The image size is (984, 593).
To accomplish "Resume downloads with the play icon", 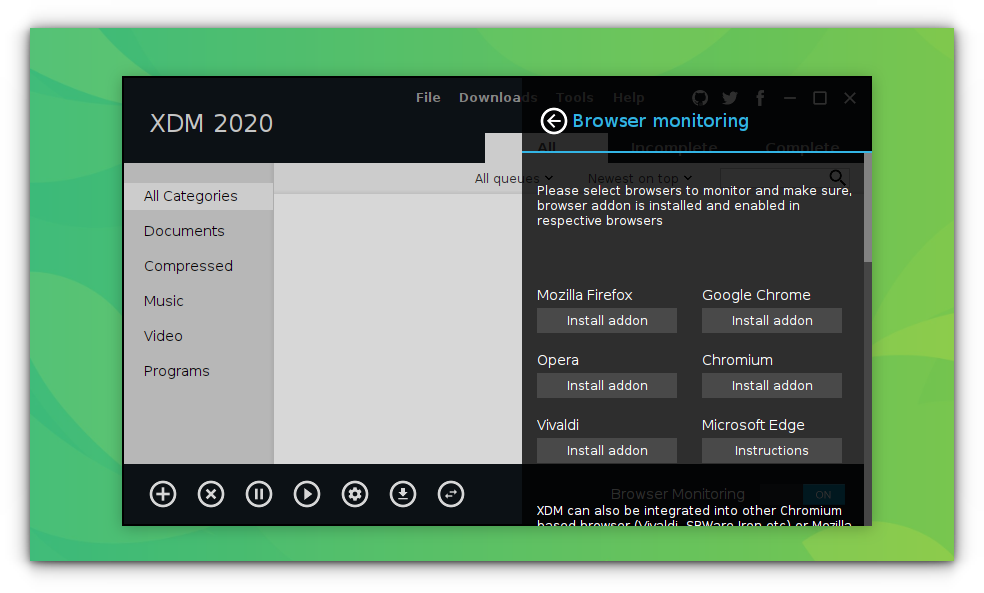I will 307,494.
